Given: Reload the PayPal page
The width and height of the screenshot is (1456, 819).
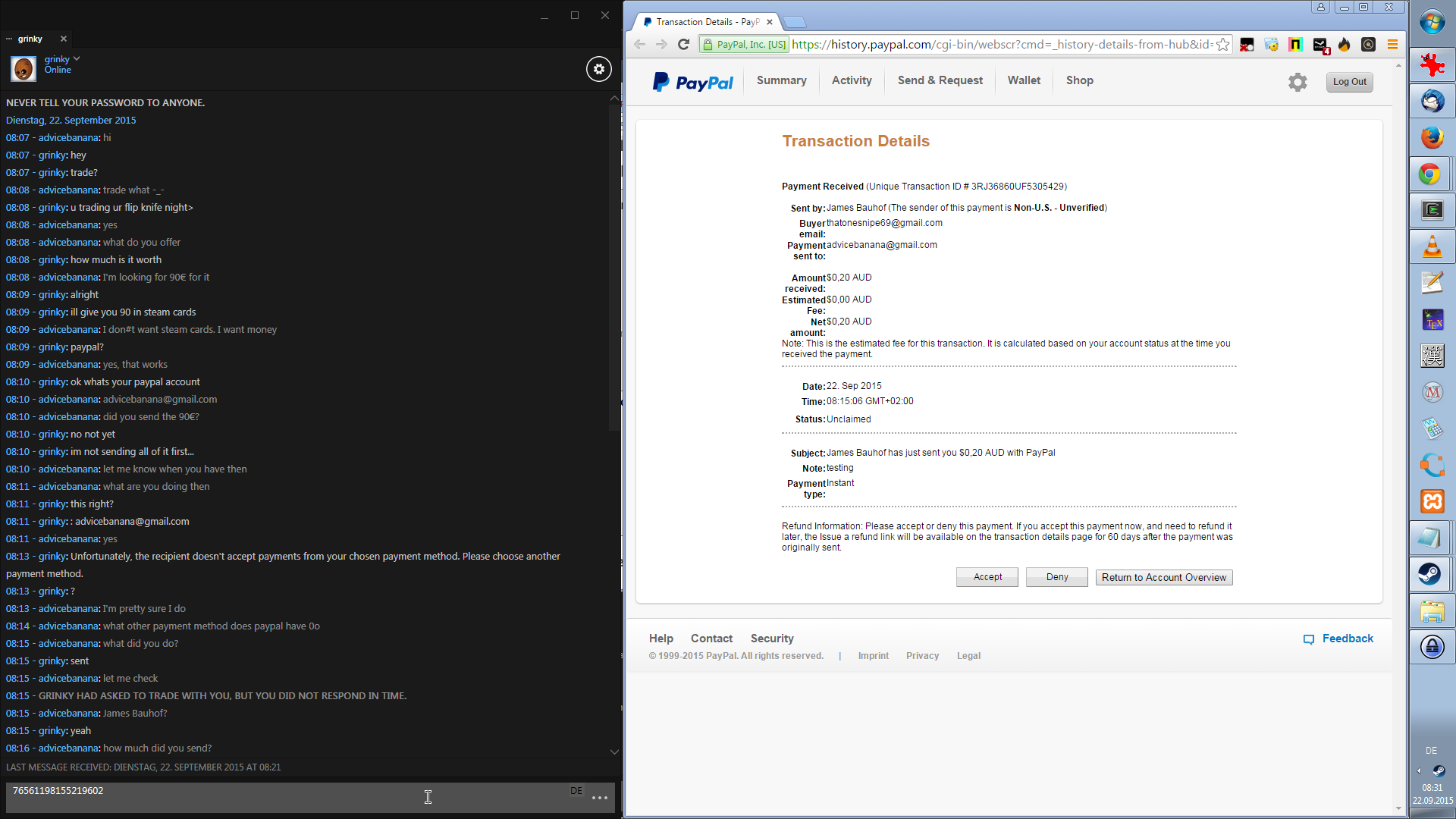Looking at the screenshot, I should click(683, 45).
